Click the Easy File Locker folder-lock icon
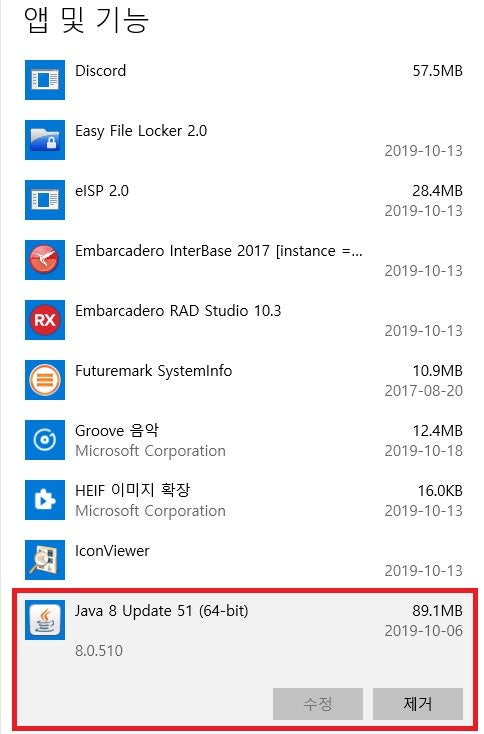Screen dimensions: 484x734 coord(45,139)
